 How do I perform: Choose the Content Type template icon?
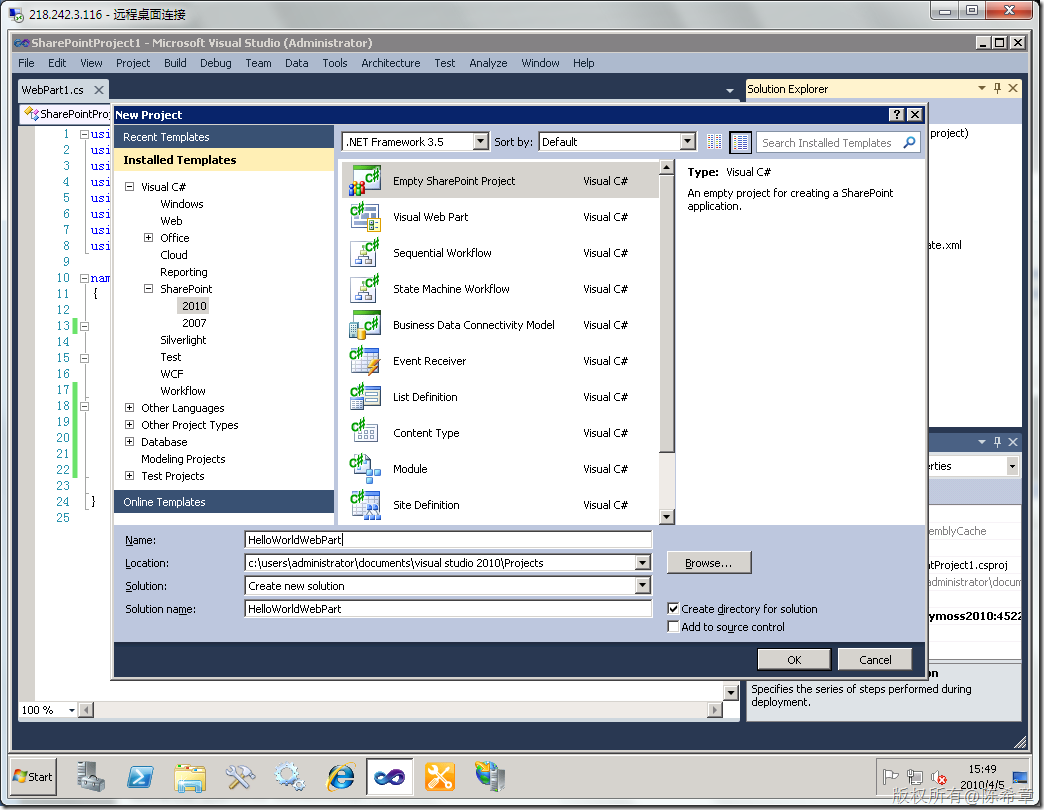pyautogui.click(x=365, y=433)
